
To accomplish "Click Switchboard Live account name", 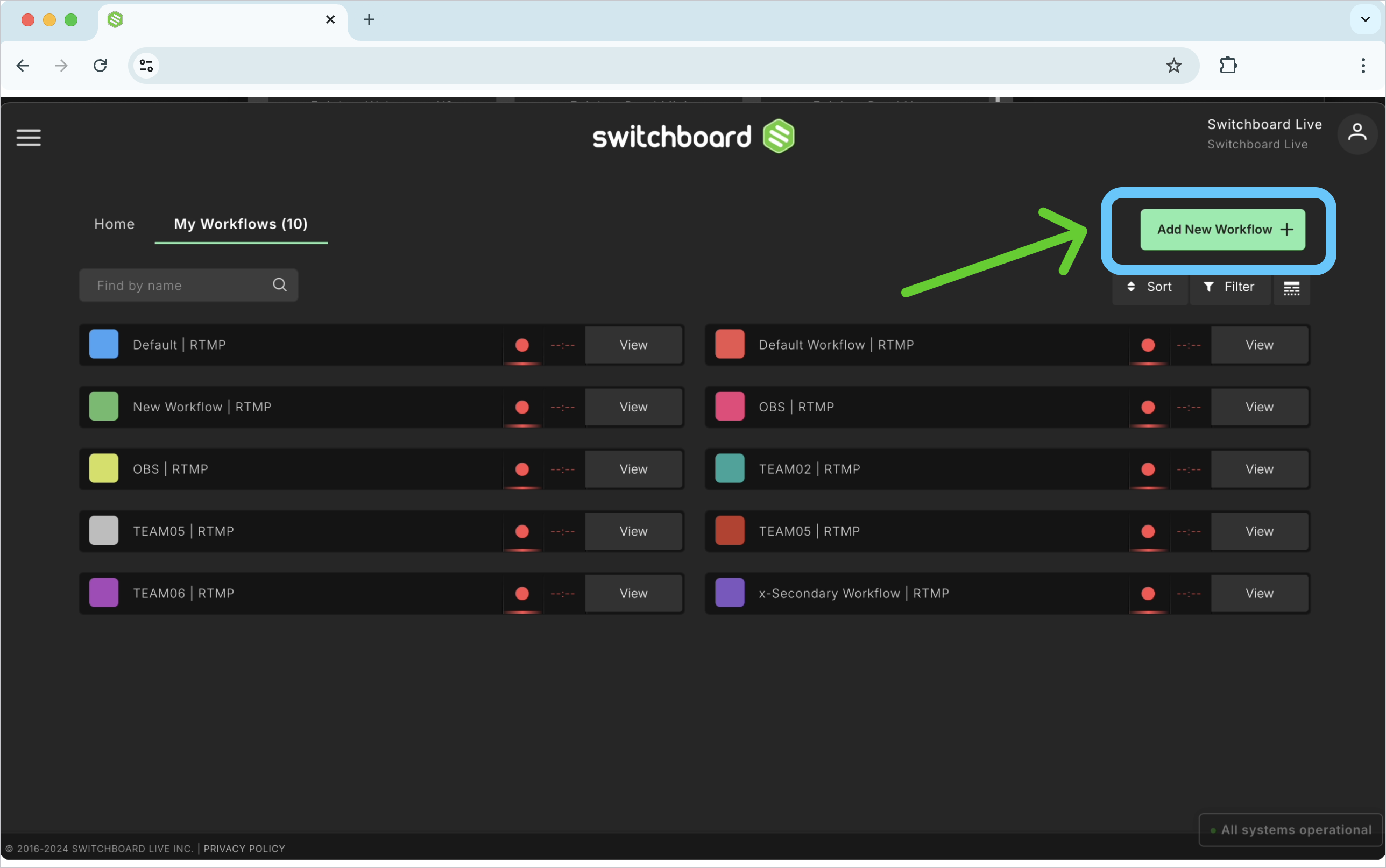I will tap(1264, 125).
